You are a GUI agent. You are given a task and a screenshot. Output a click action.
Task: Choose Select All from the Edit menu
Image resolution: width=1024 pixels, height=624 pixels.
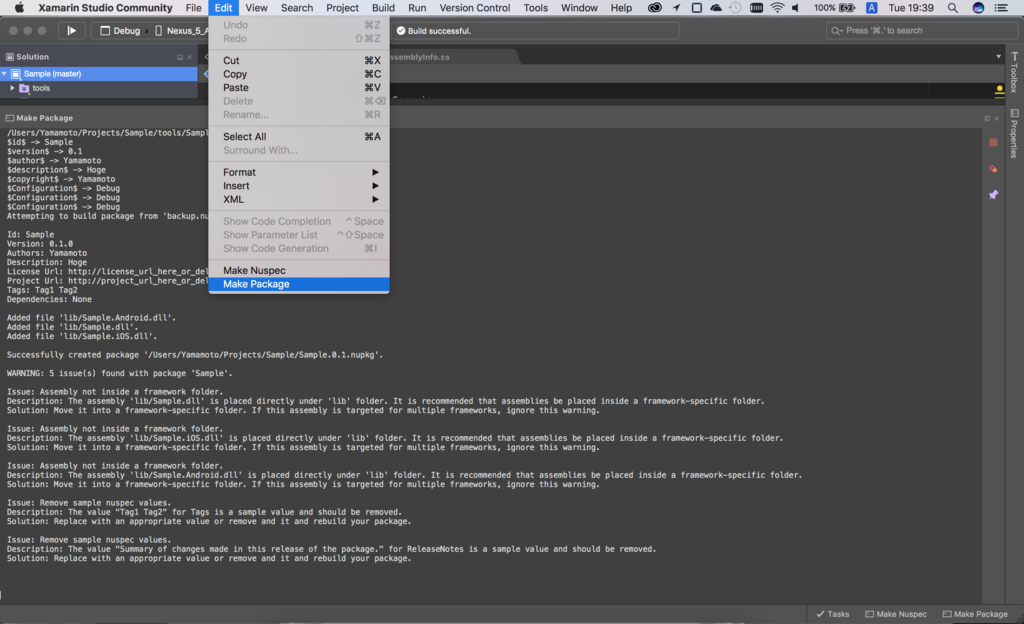pyautogui.click(x=299, y=136)
